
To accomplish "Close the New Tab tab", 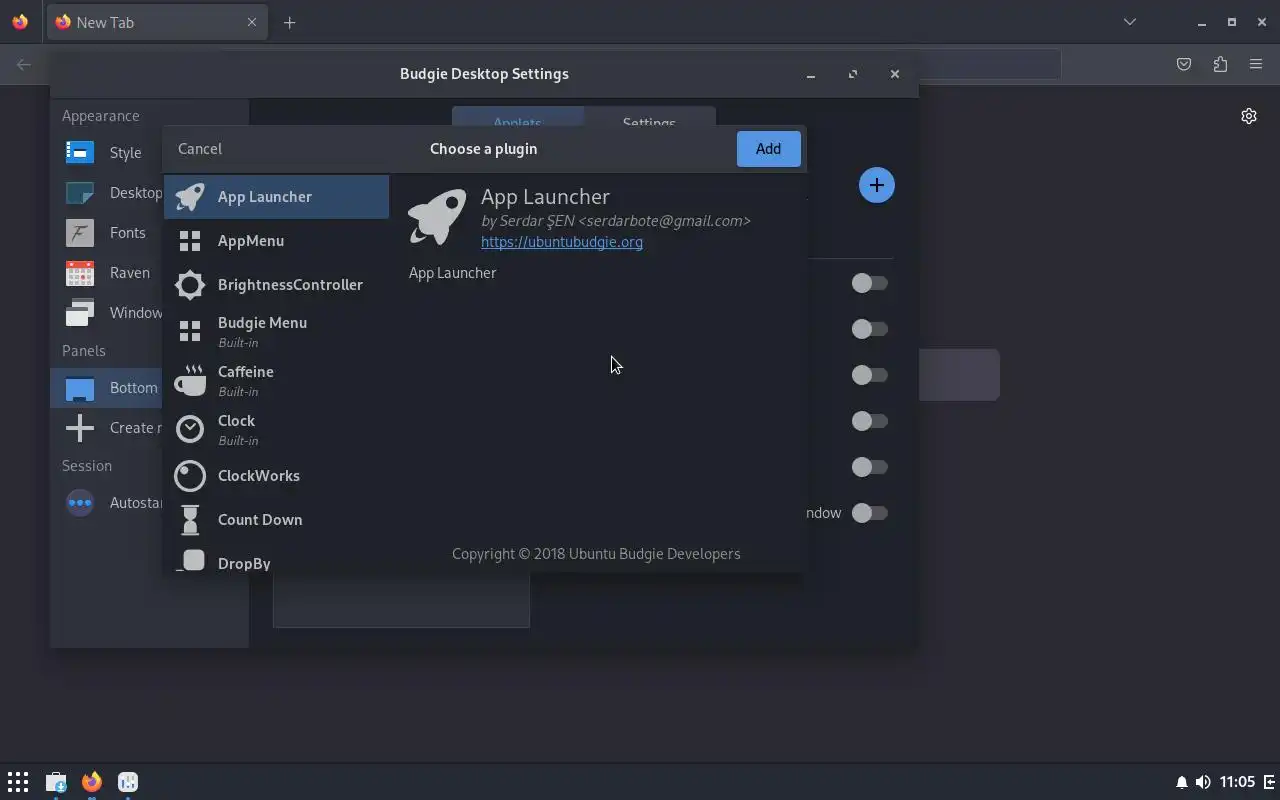I will (x=252, y=22).
